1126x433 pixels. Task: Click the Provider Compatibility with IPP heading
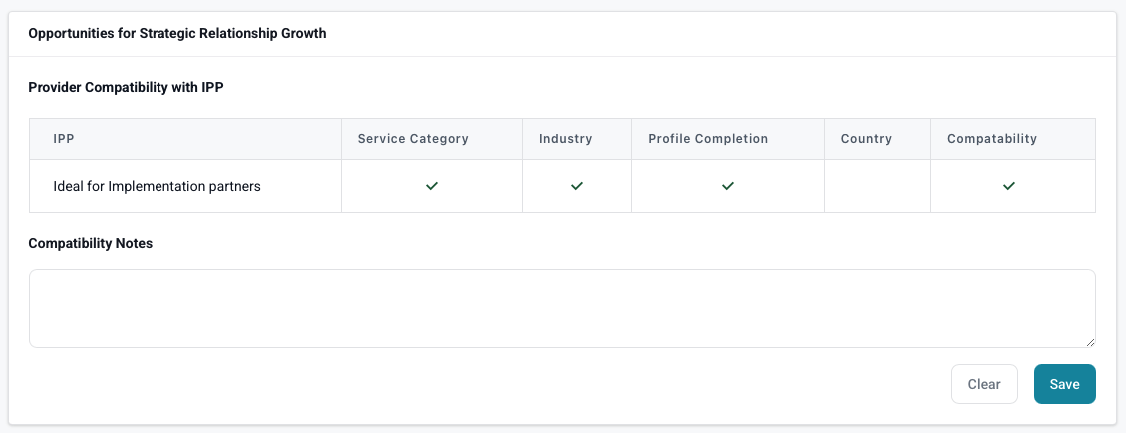click(x=126, y=87)
